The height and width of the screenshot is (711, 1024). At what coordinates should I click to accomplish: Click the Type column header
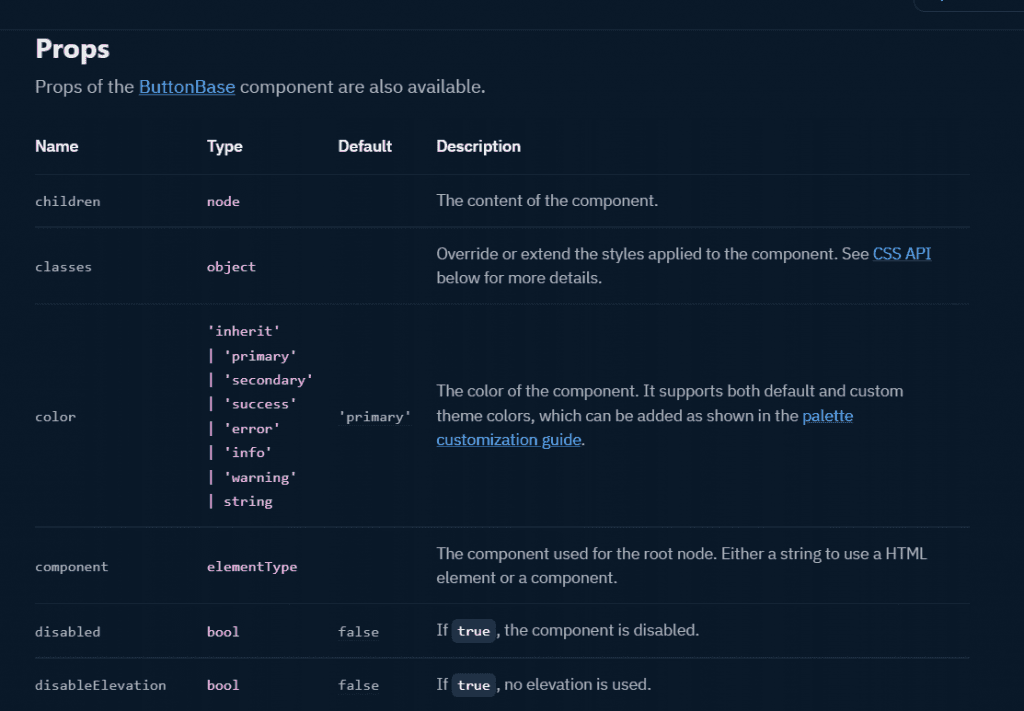pos(224,146)
